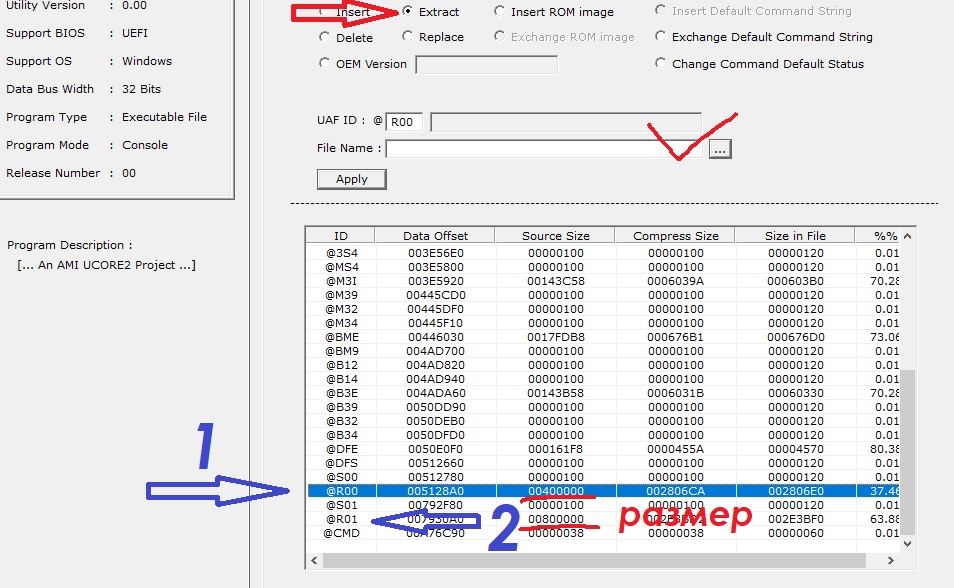Select the @DFE row
Viewport: 954px width, 588px height.
click(604, 449)
